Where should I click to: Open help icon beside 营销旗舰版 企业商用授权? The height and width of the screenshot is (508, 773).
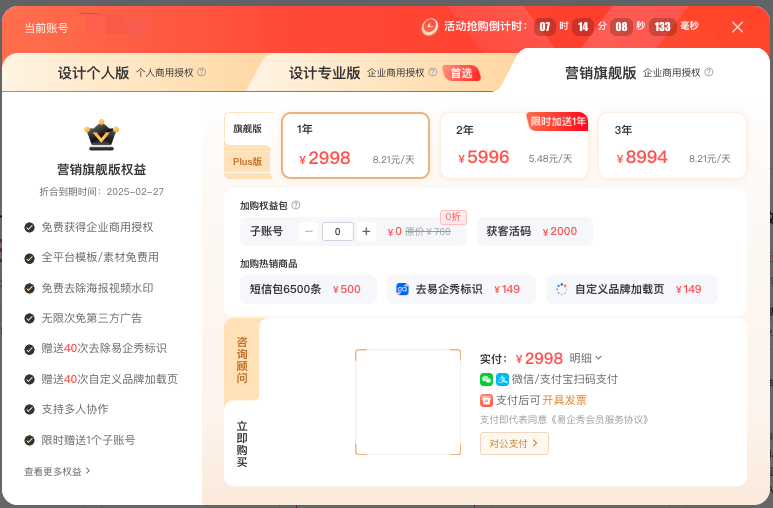click(x=708, y=72)
